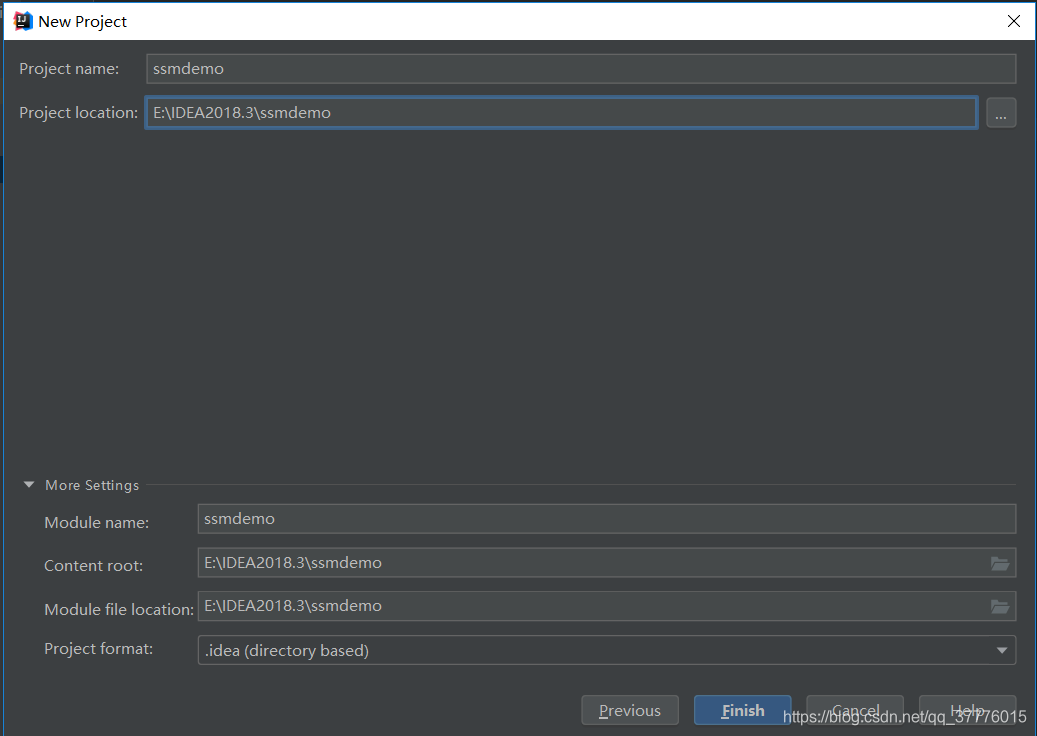Open Help for the New Project dialog

968,710
